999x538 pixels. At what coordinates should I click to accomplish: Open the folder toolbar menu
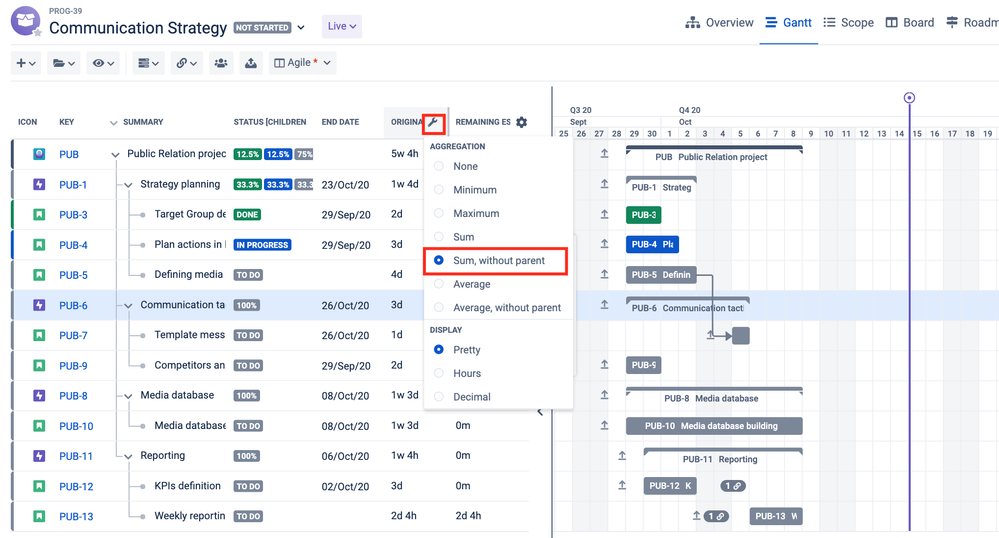64,63
